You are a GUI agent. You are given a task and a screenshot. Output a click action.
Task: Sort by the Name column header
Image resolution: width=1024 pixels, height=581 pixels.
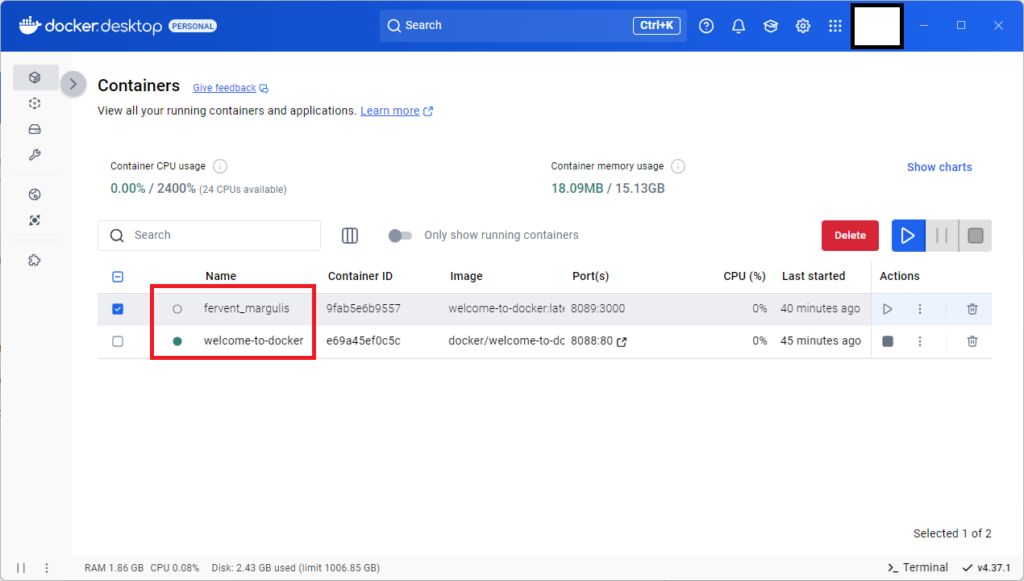(x=221, y=276)
